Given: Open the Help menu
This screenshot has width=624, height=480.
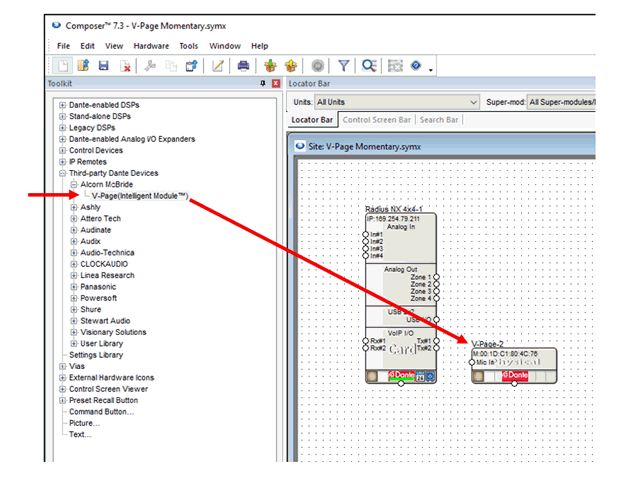Looking at the screenshot, I should point(259,46).
